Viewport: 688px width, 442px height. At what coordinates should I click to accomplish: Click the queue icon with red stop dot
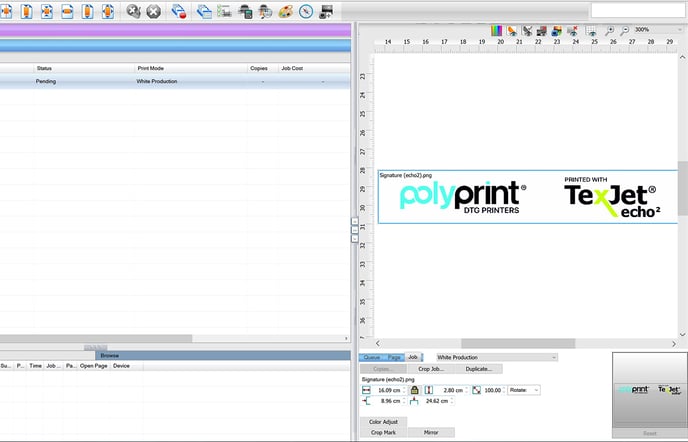pyautogui.click(x=179, y=11)
